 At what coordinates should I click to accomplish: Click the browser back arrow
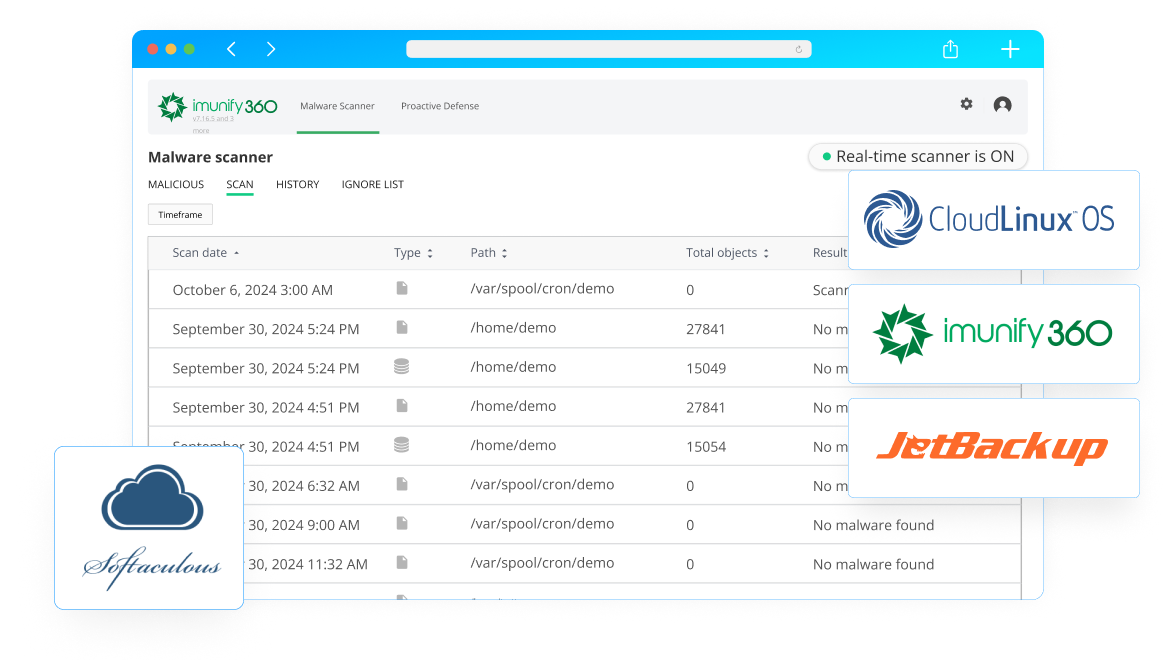[231, 49]
